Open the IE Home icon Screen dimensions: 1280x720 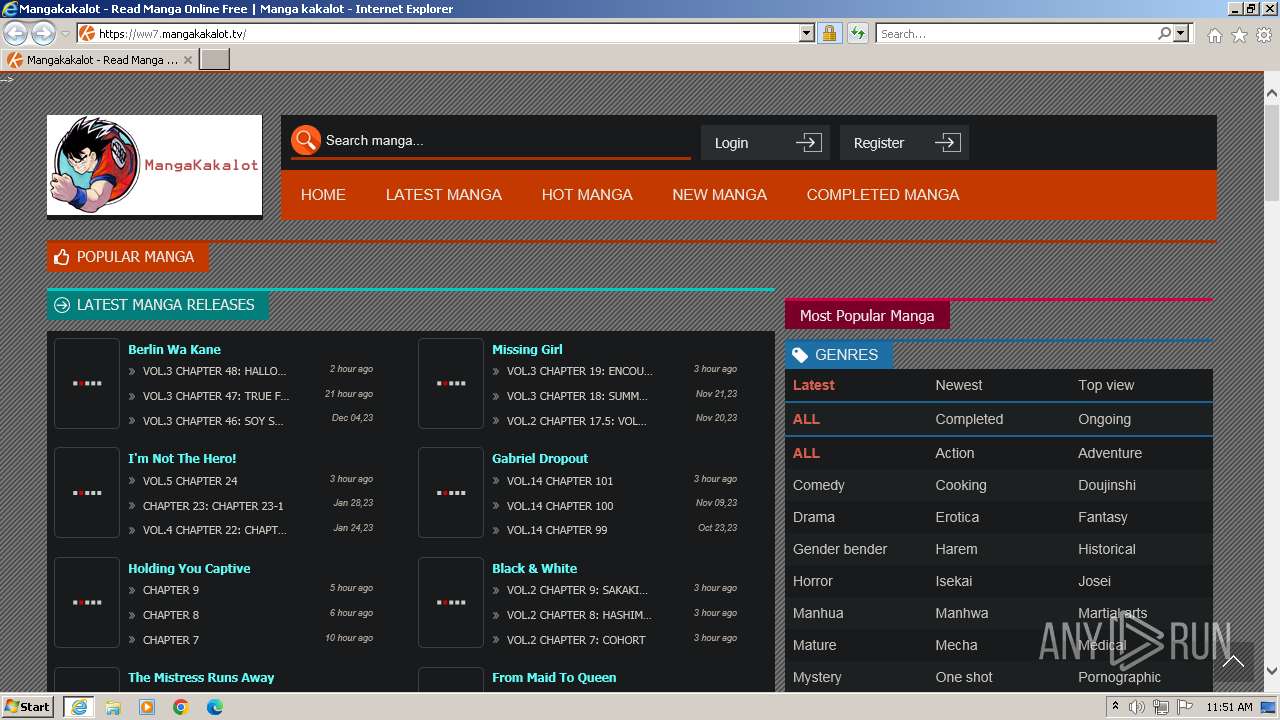click(1214, 35)
